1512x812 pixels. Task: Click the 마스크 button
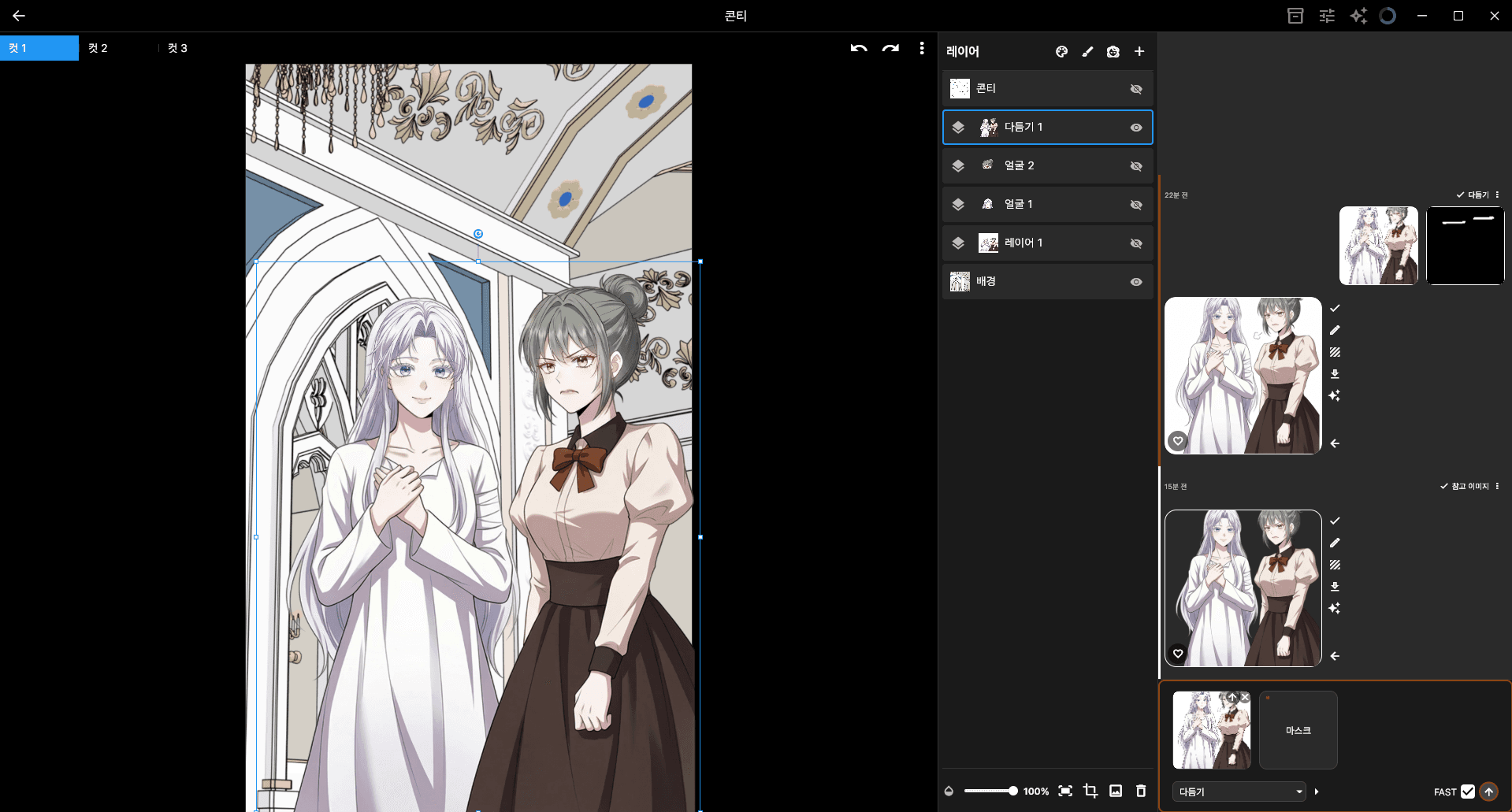(1298, 730)
